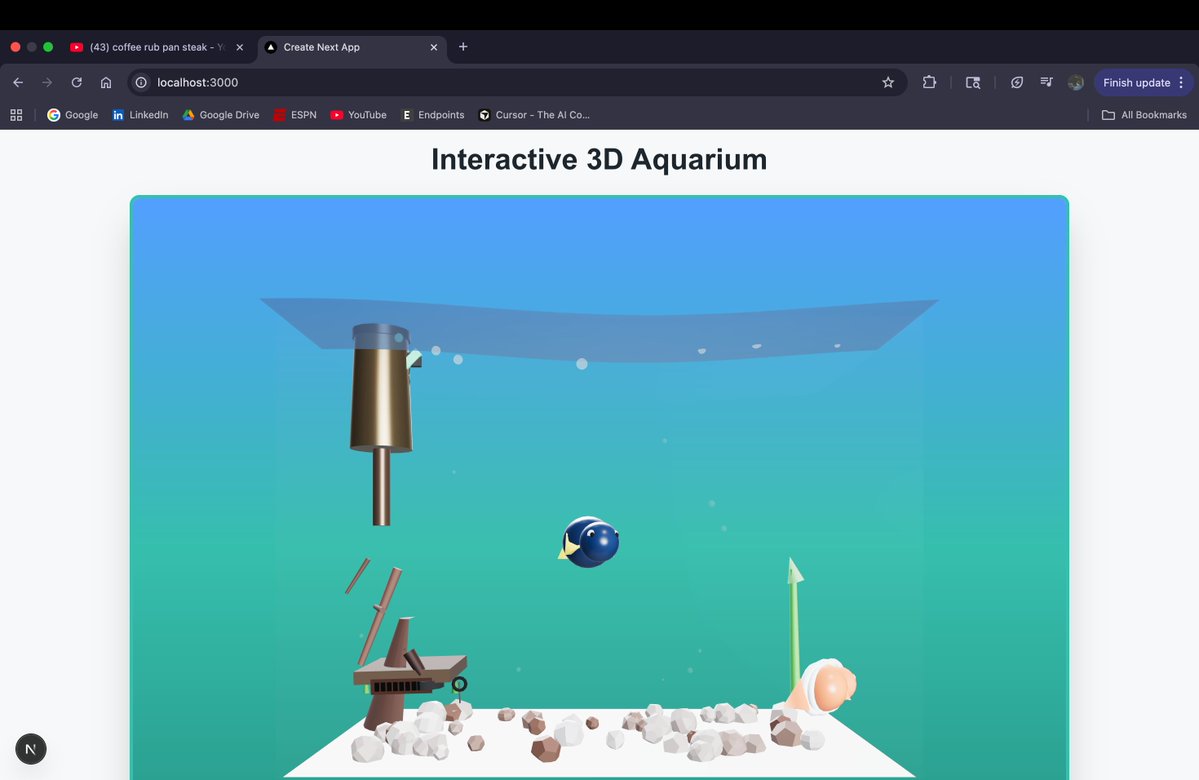Open the Chrome profile avatar
Image resolution: width=1199 pixels, height=780 pixels.
point(1076,83)
